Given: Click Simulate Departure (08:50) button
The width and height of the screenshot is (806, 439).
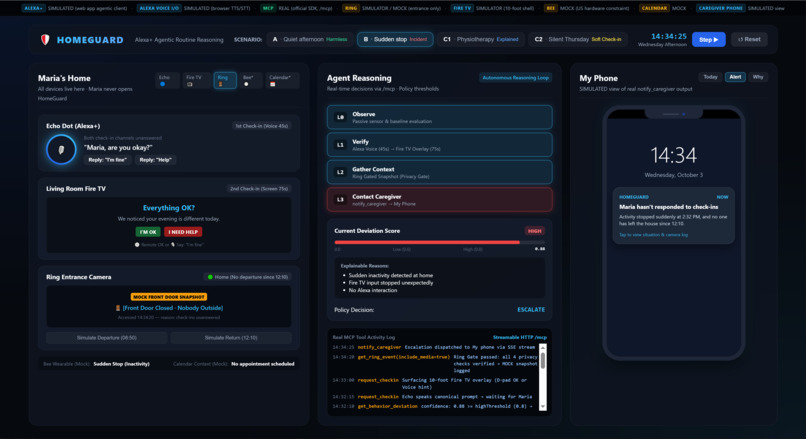Looking at the screenshot, I should (x=106, y=338).
